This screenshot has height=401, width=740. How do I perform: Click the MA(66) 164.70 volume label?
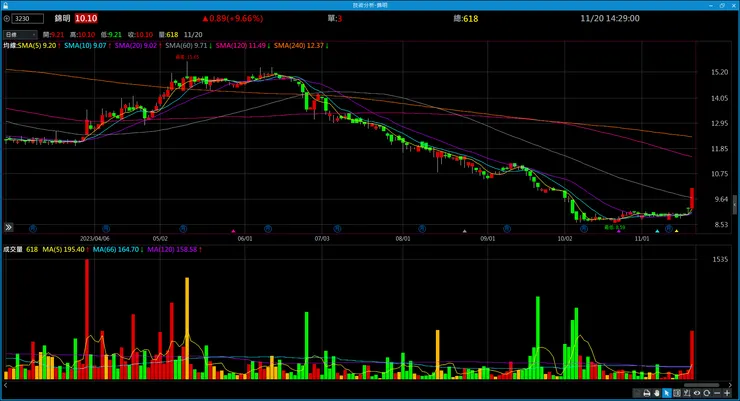point(118,249)
